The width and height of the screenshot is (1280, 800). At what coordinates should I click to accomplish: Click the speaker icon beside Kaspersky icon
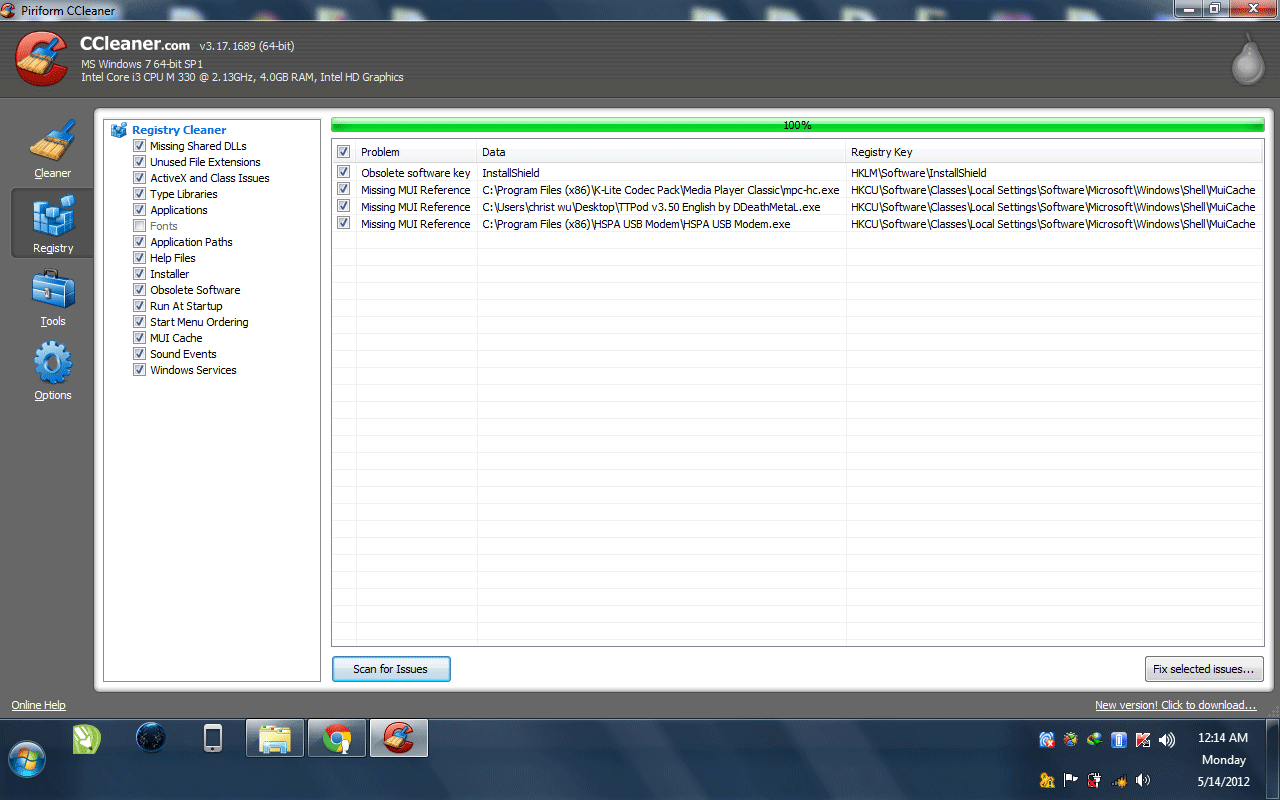click(1167, 740)
